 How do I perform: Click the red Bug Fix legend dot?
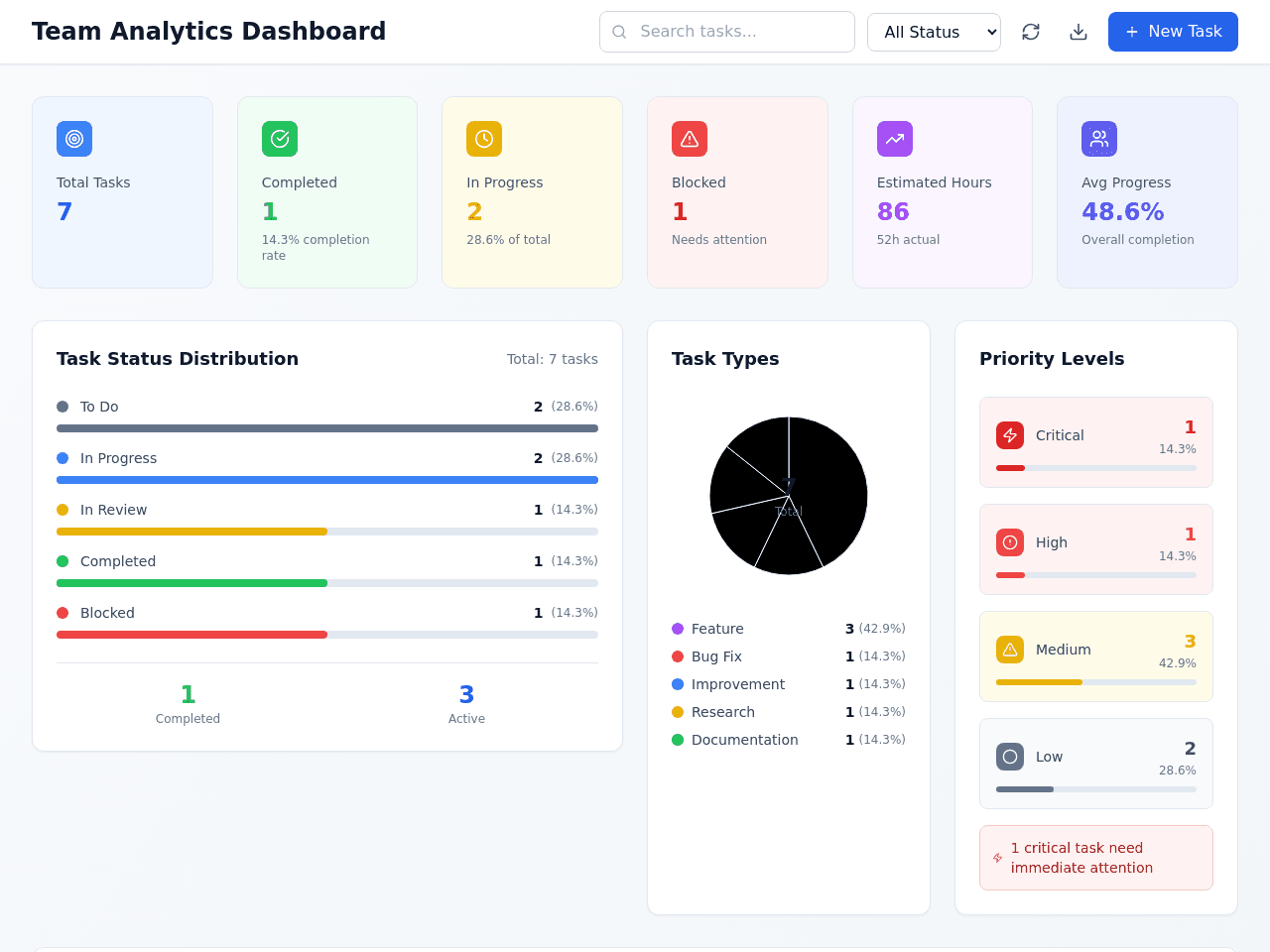(x=678, y=656)
